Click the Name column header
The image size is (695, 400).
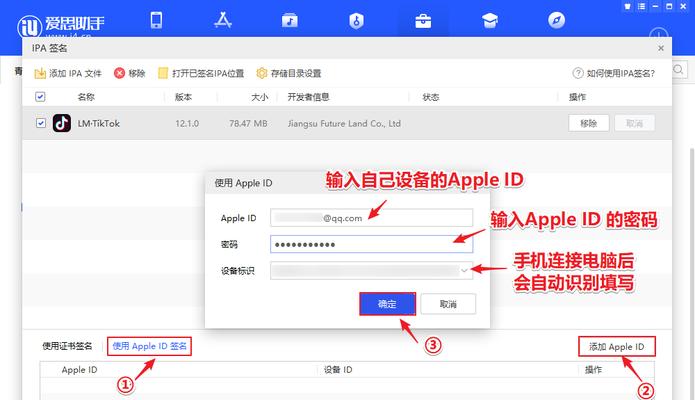[x=86, y=97]
